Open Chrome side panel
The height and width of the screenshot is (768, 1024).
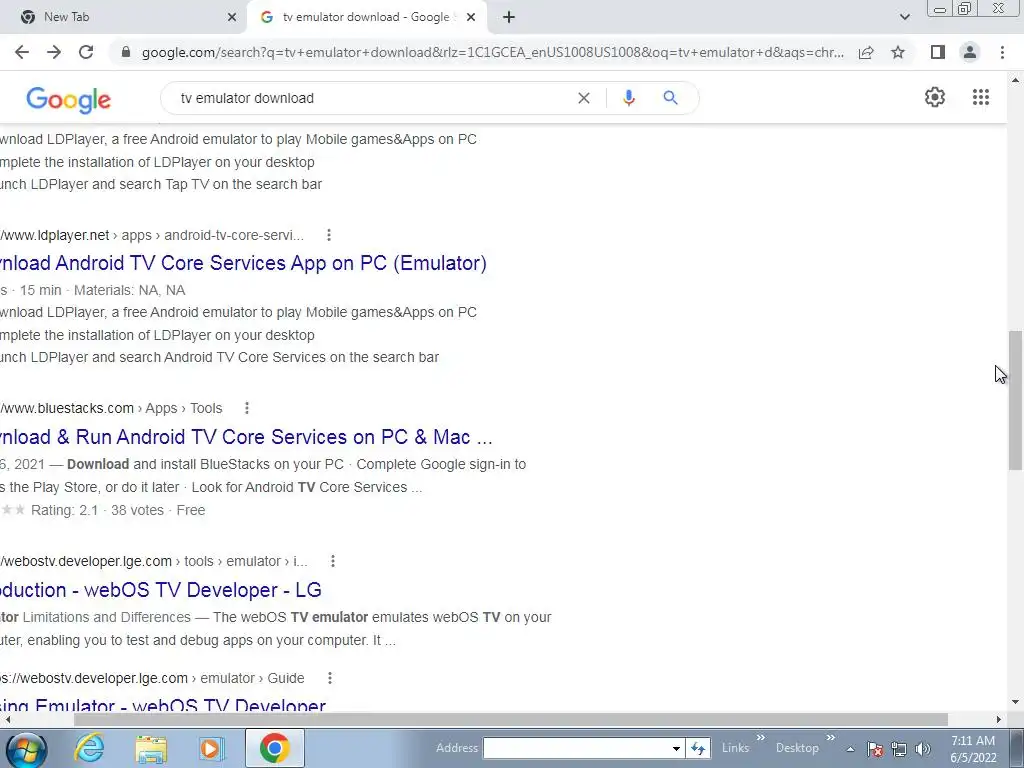pyautogui.click(x=938, y=52)
